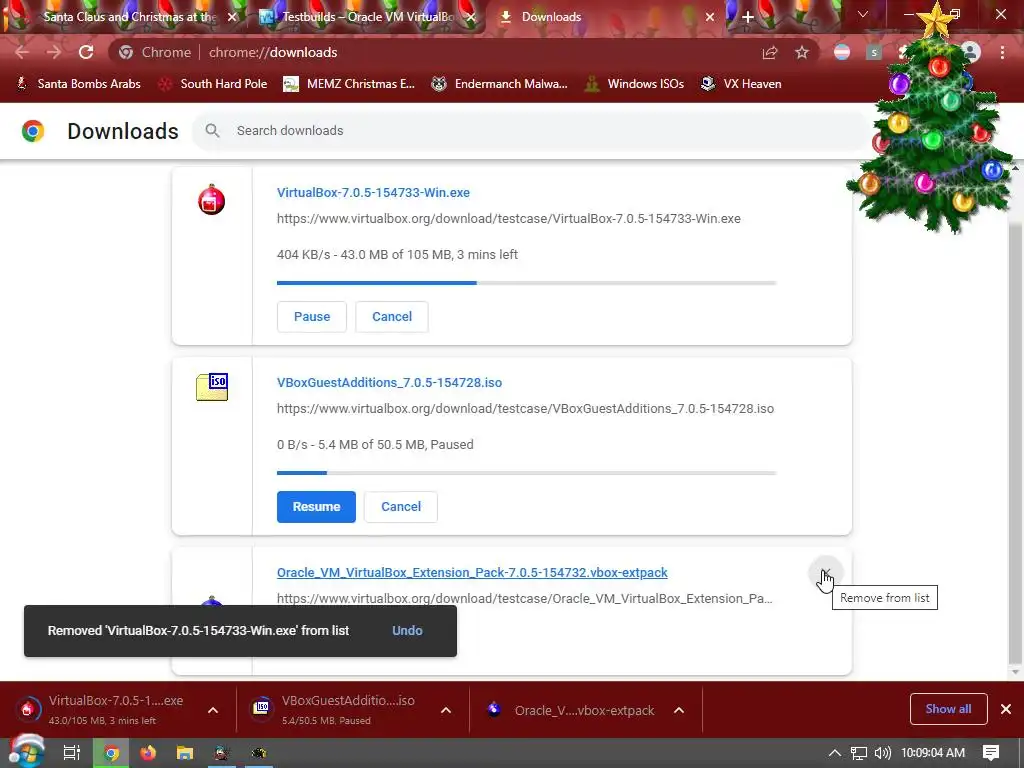The height and width of the screenshot is (768, 1024).
Task: Open Oracle_VM_VirtualBox_Extension_Pack extpack link
Action: coord(472,573)
